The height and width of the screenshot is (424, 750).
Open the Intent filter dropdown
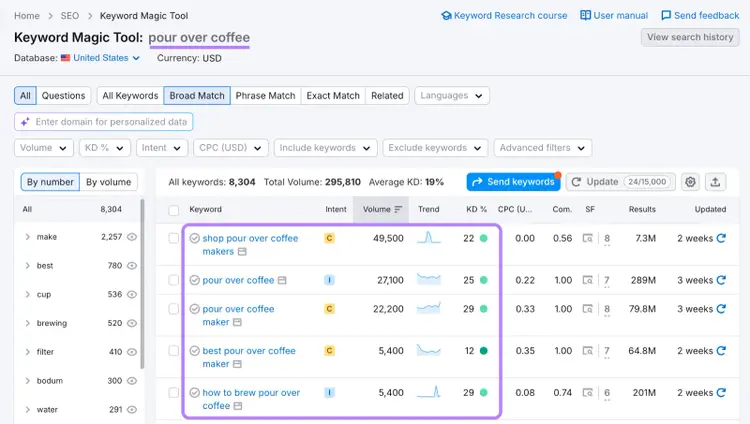pos(161,148)
